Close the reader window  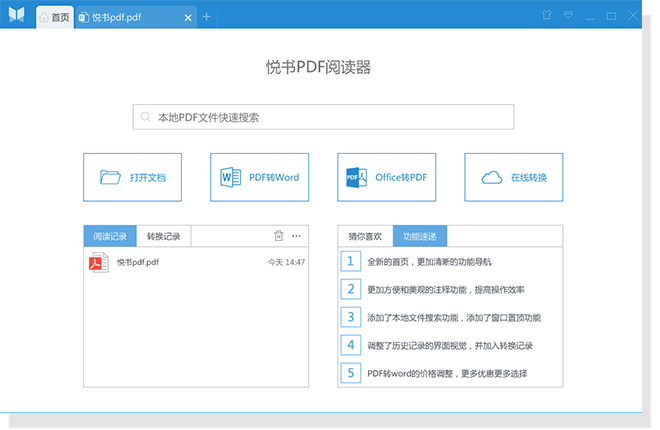pyautogui.click(x=633, y=16)
